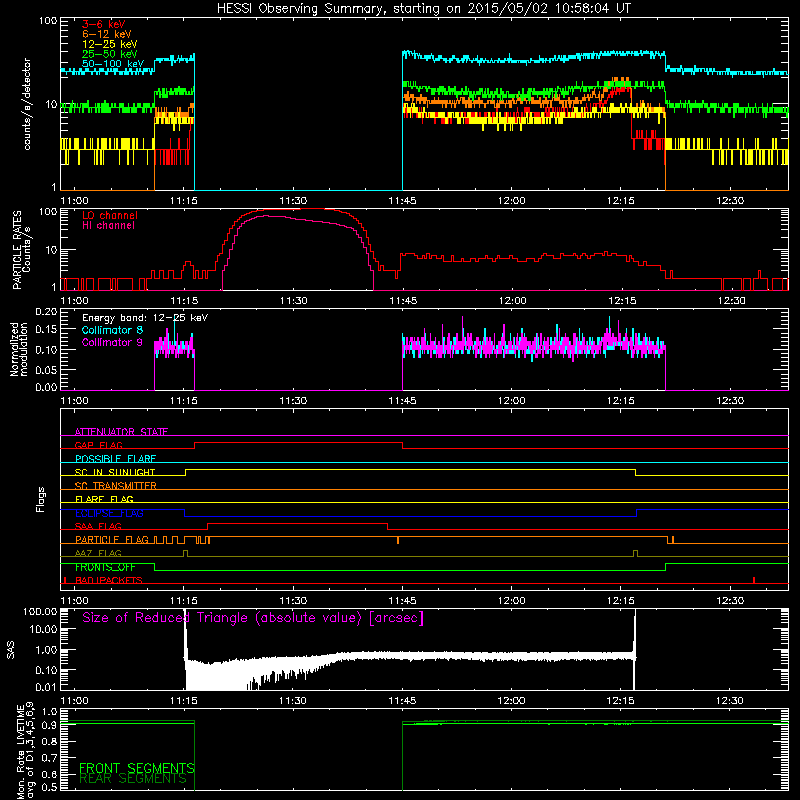Click the HI channel legend label
Image resolution: width=800 pixels, height=800 pixels.
[109, 226]
